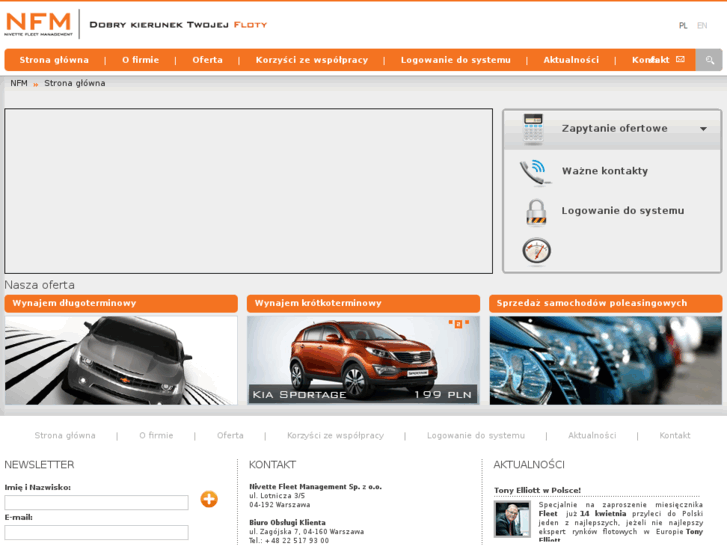Click 'Tel.: +48 22 517 93 00' text
Image resolution: width=727 pixels, height=545 pixels.
click(289, 540)
